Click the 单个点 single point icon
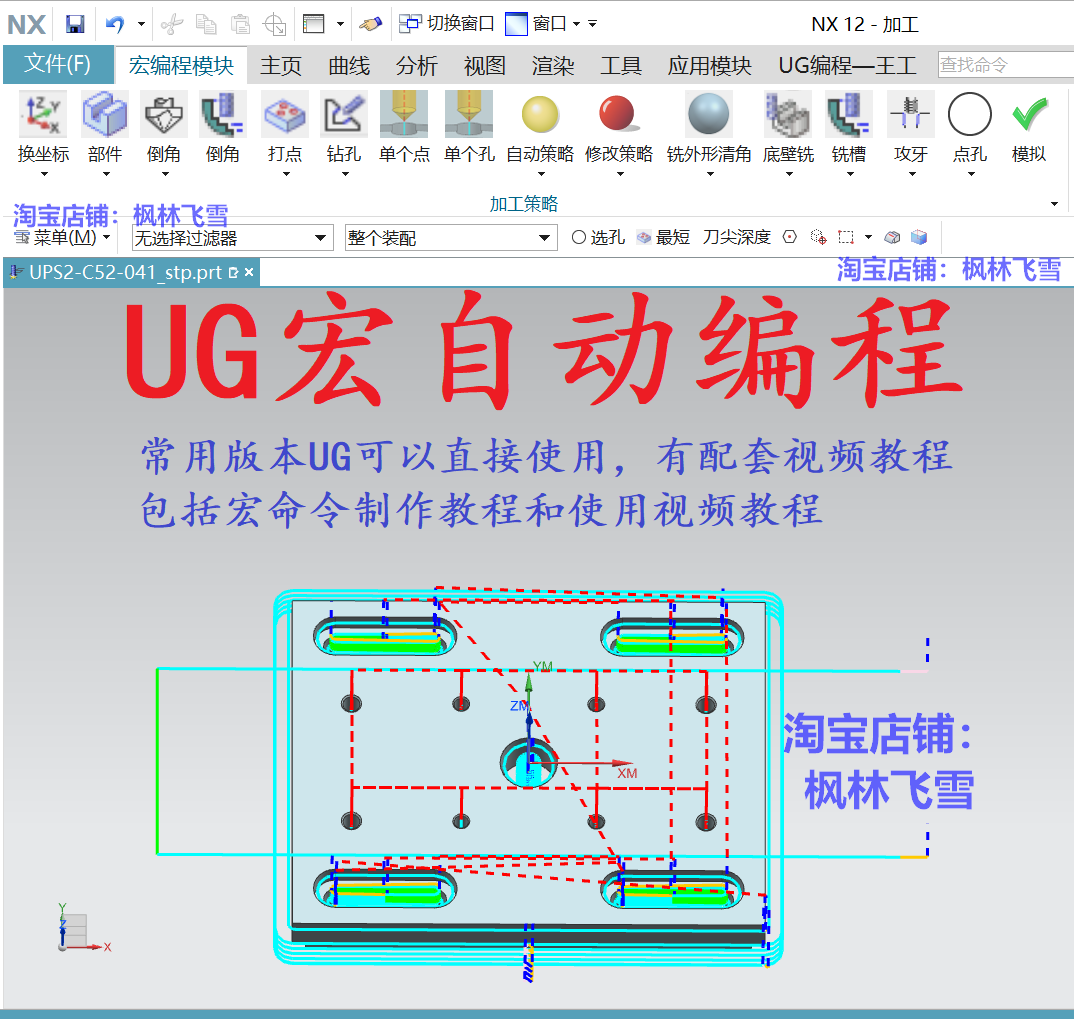The width and height of the screenshot is (1074, 1019). click(x=404, y=114)
